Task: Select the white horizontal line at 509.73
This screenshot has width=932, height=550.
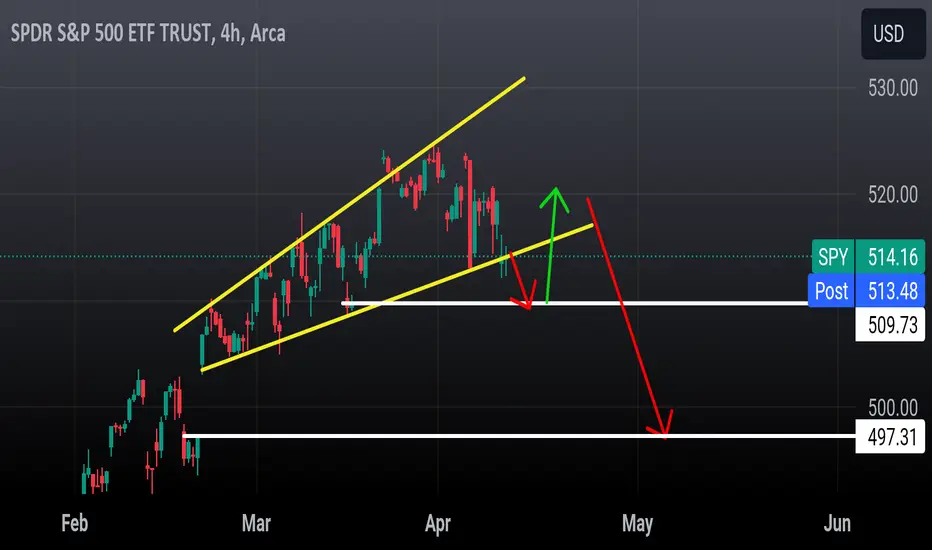Action: 575,303
